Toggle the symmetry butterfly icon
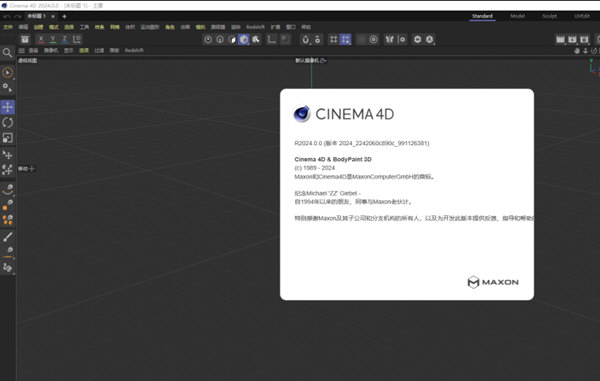This screenshot has width=600, height=381. click(390, 39)
